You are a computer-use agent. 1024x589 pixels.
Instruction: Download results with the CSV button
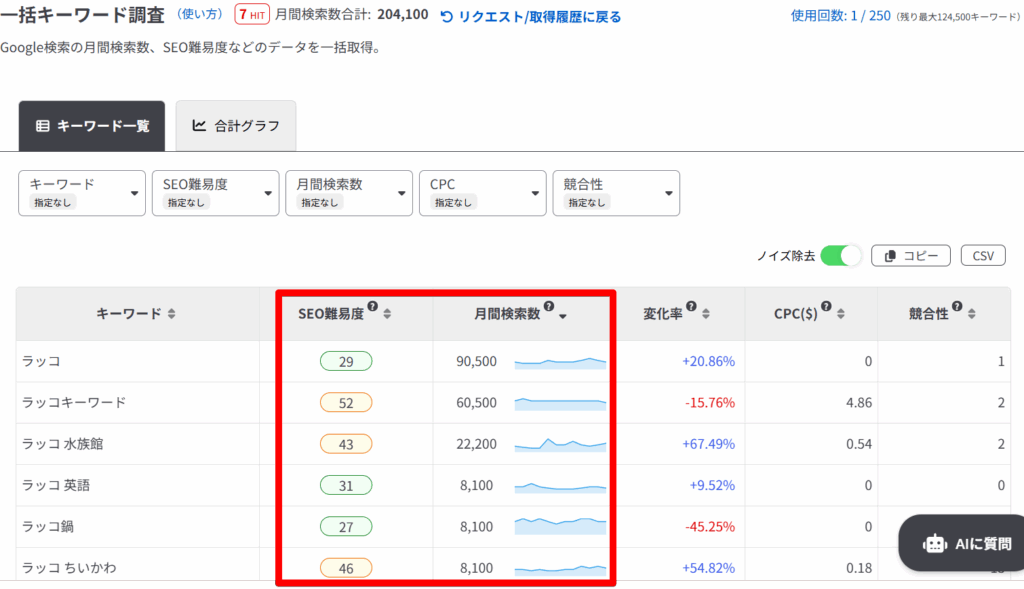[x=983, y=256]
